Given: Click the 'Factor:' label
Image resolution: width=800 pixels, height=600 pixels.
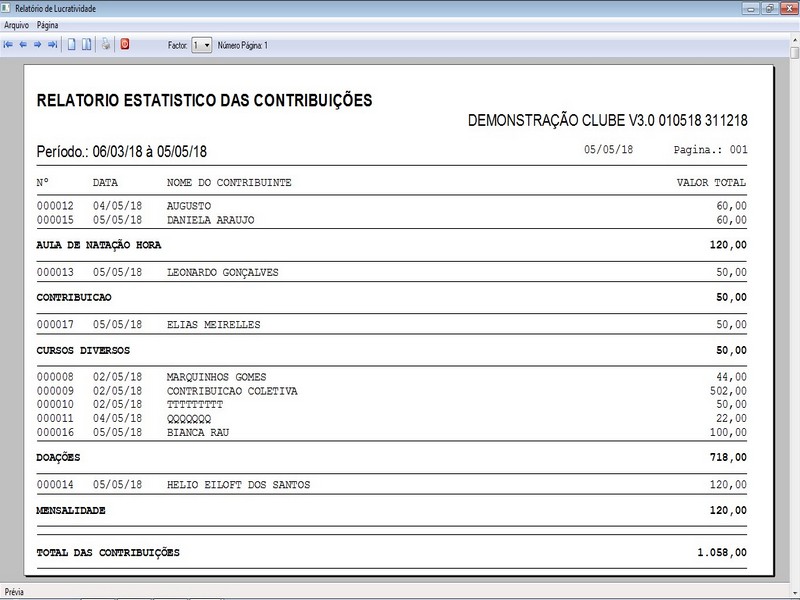Looking at the screenshot, I should [178, 45].
